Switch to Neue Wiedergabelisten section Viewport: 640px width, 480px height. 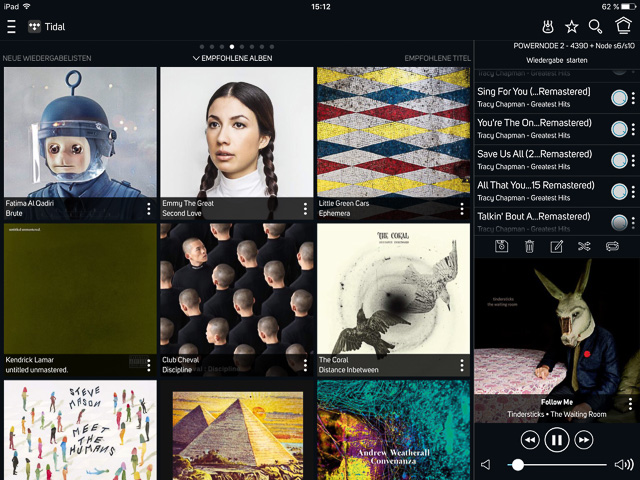point(47,58)
